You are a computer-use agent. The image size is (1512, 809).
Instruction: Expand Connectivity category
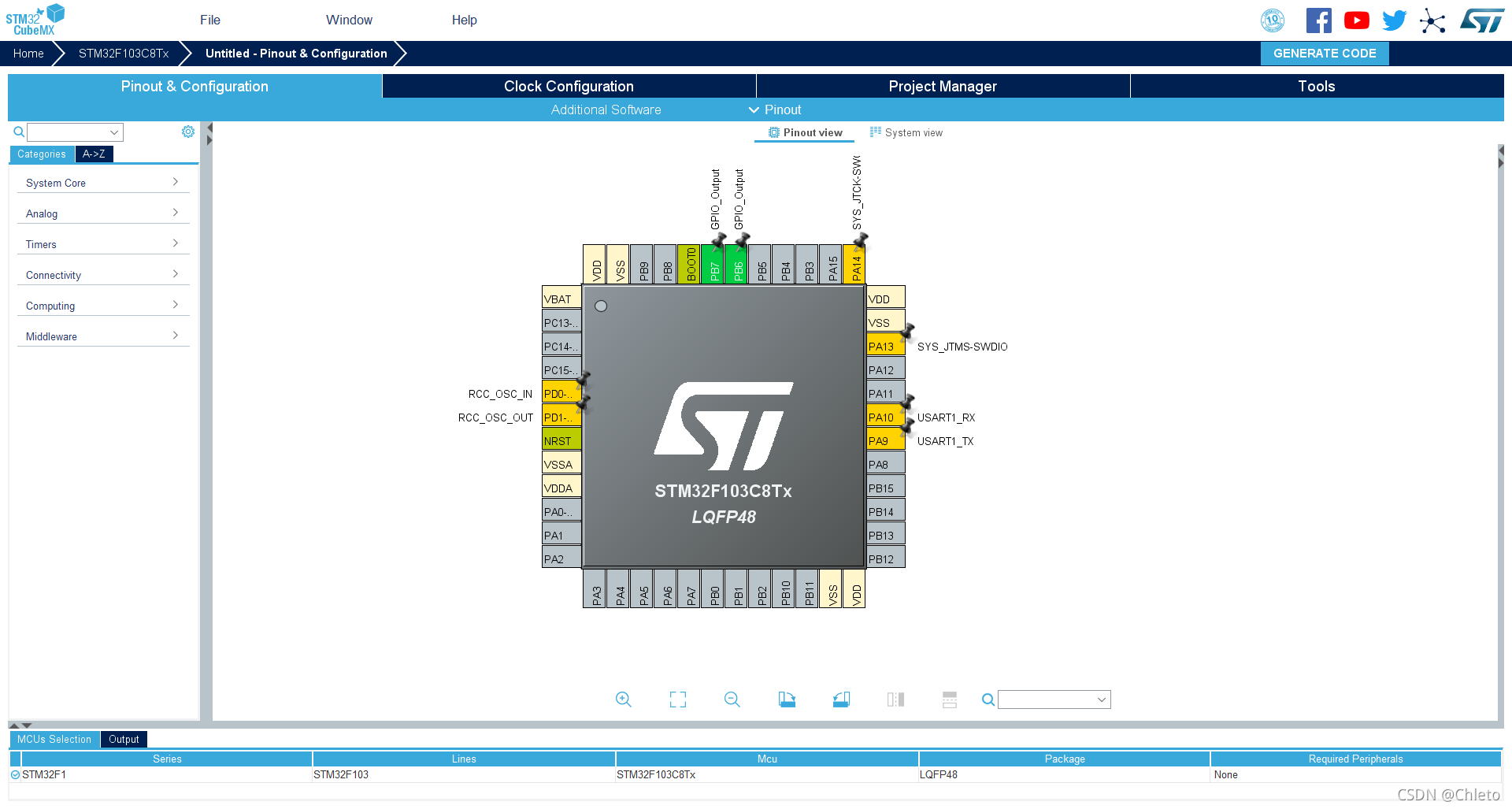pyautogui.click(x=103, y=275)
